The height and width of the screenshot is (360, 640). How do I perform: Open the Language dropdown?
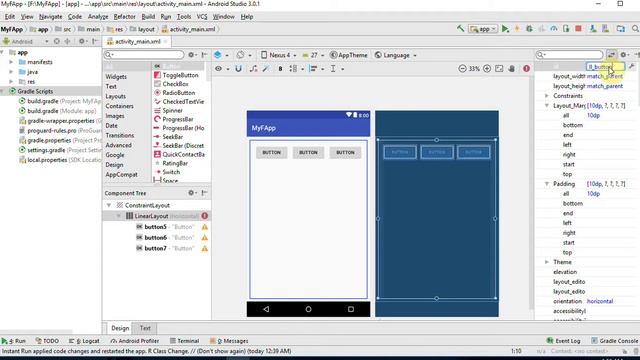click(396, 55)
